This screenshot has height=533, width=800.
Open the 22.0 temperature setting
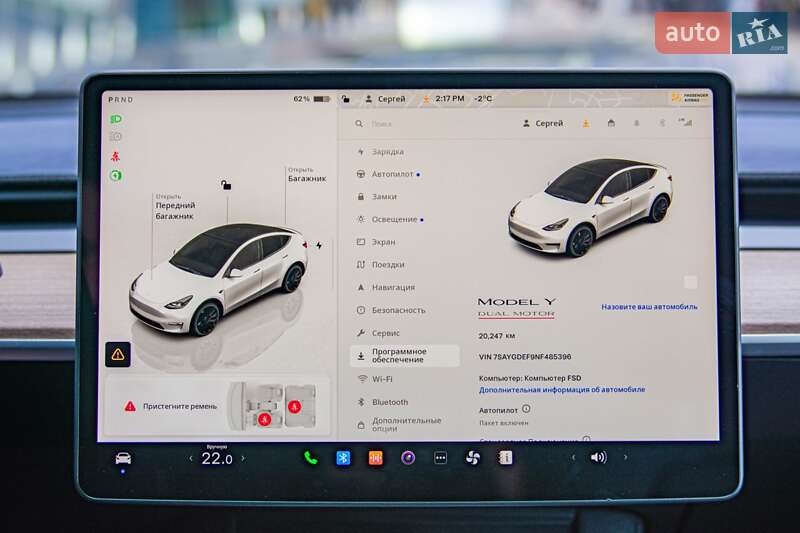[217, 459]
